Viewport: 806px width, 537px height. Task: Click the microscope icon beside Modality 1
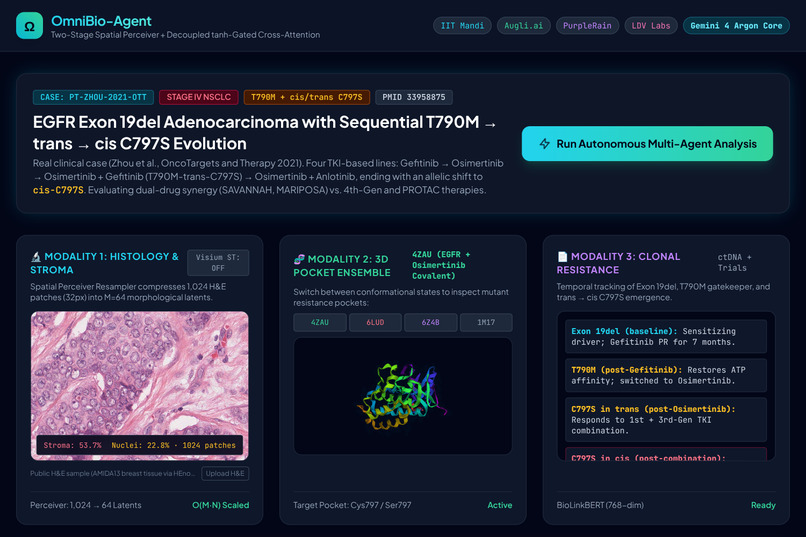pyautogui.click(x=35, y=256)
